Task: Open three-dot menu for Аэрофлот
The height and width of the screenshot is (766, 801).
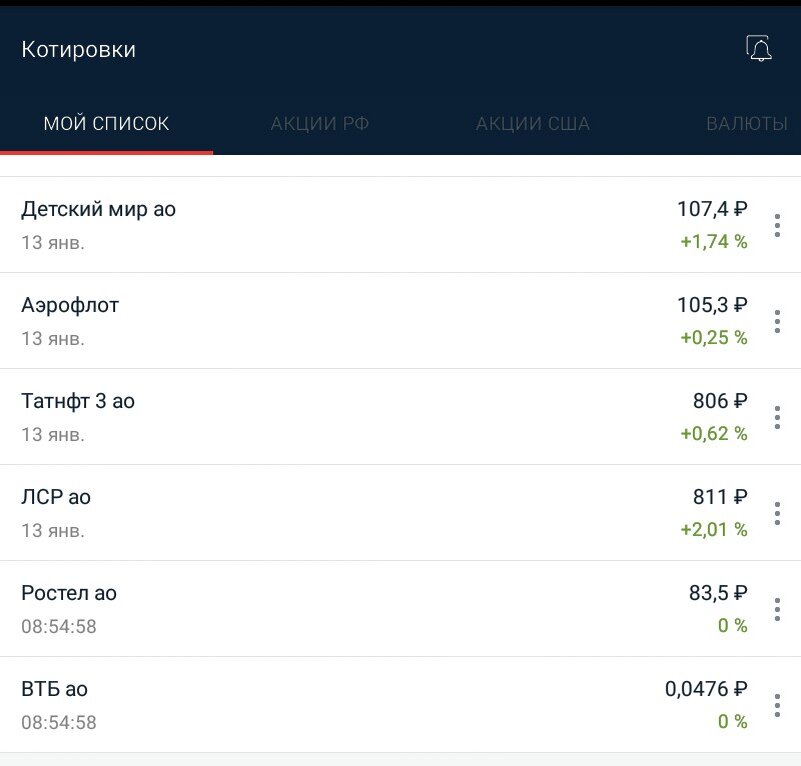Action: tap(777, 321)
